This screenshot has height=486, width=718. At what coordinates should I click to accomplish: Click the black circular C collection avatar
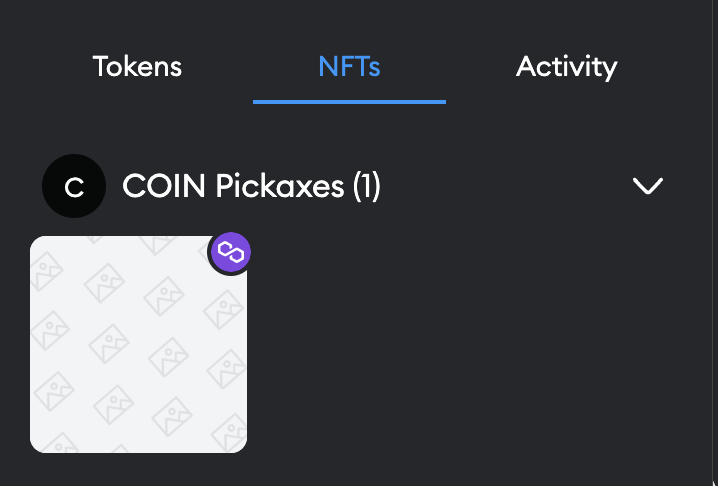74,186
